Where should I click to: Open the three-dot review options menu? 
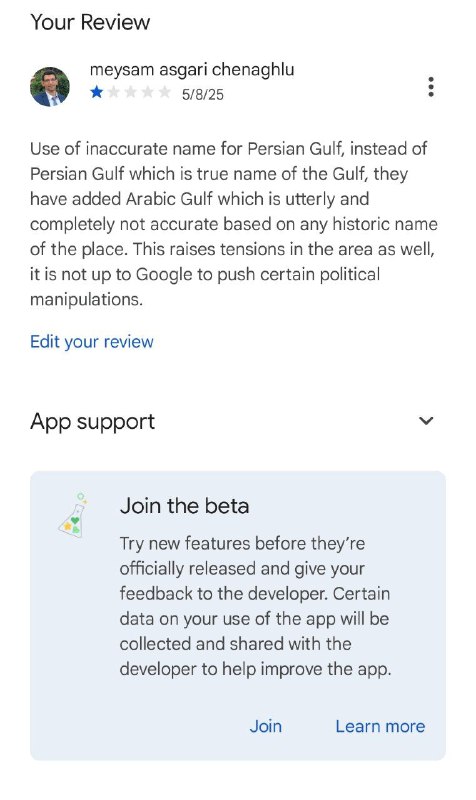431,87
